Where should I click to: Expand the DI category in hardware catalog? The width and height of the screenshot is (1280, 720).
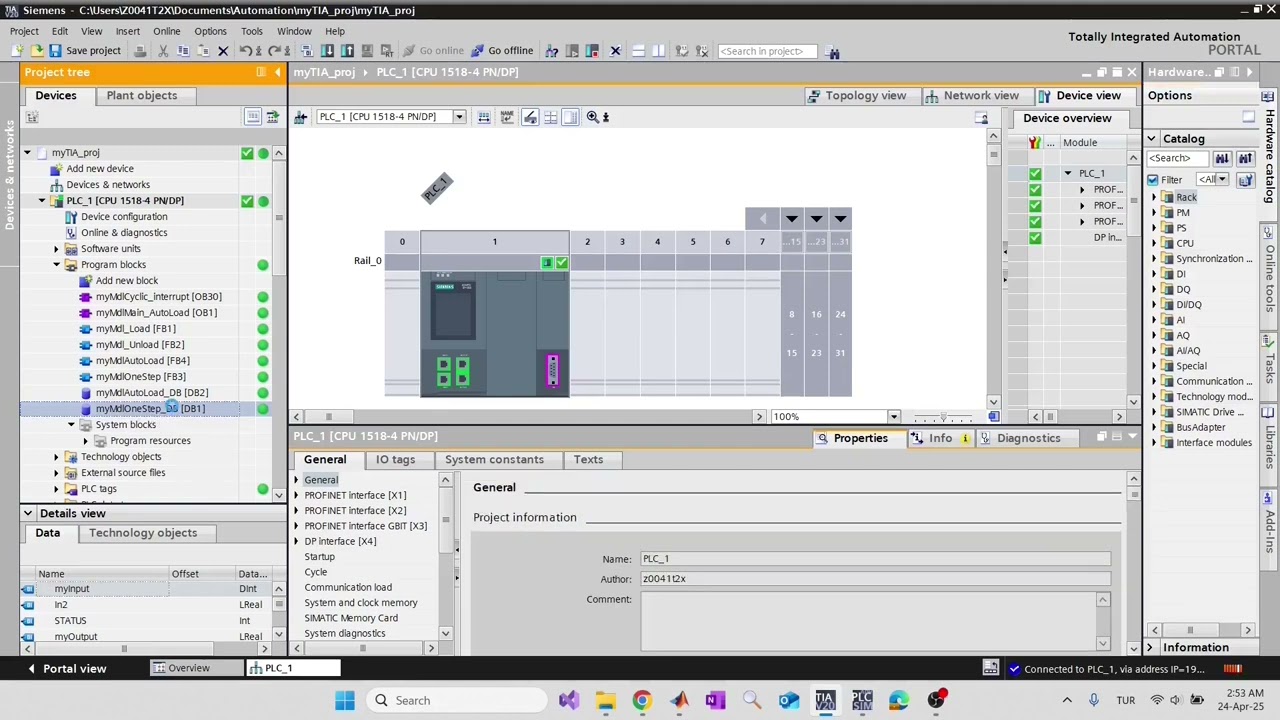[x=1154, y=274]
